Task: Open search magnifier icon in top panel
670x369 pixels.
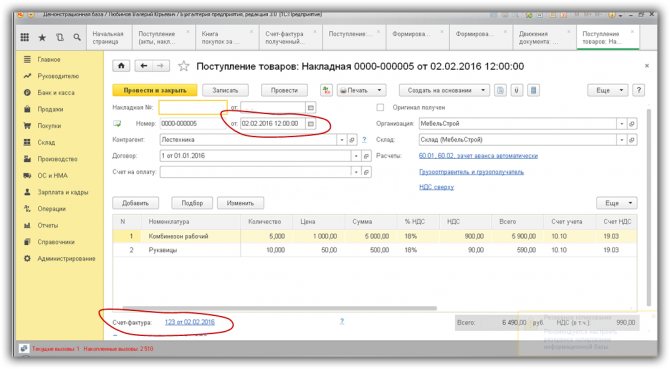Action: point(77,38)
